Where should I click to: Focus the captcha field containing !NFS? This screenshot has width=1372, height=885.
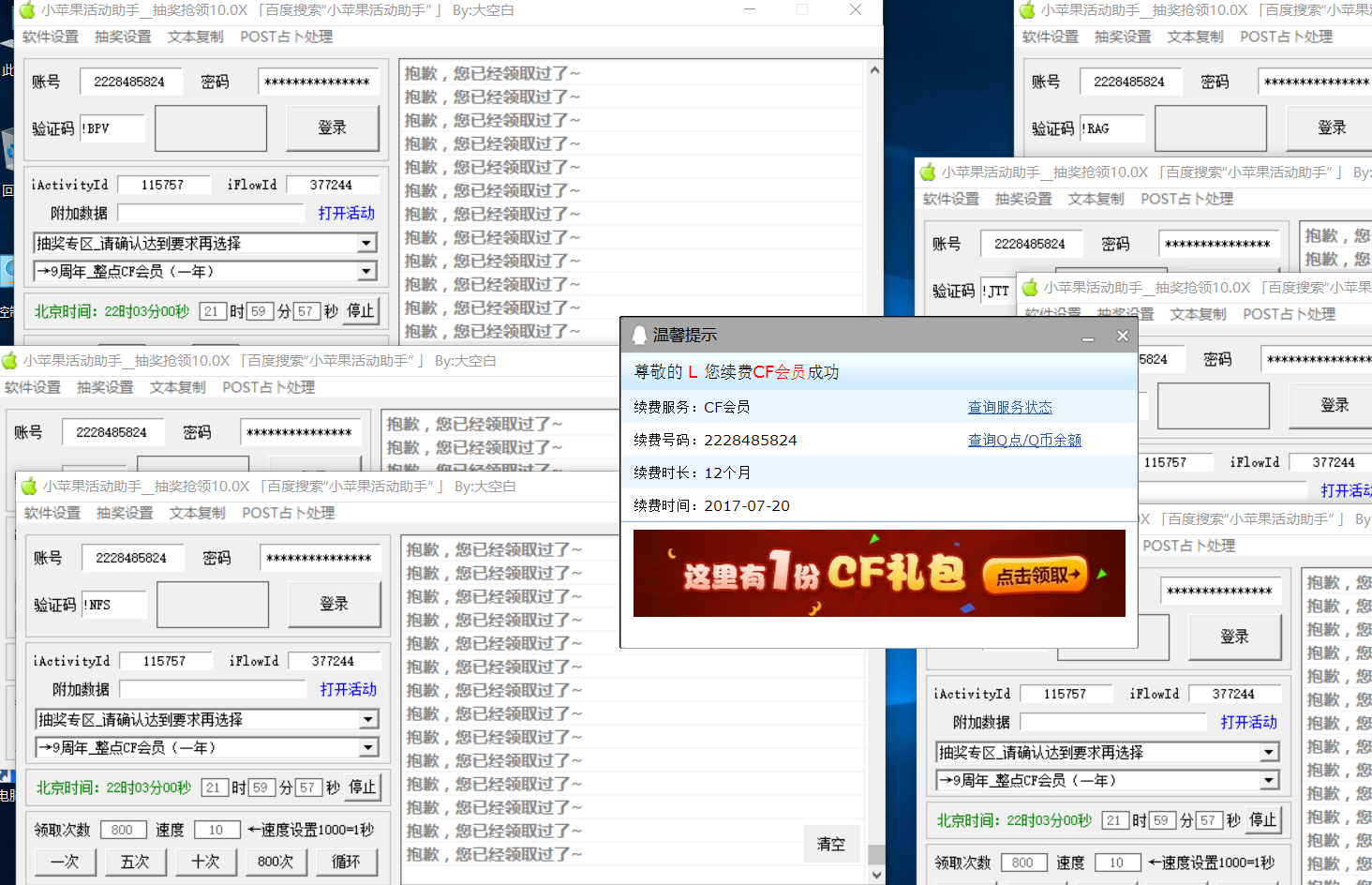pyautogui.click(x=114, y=605)
